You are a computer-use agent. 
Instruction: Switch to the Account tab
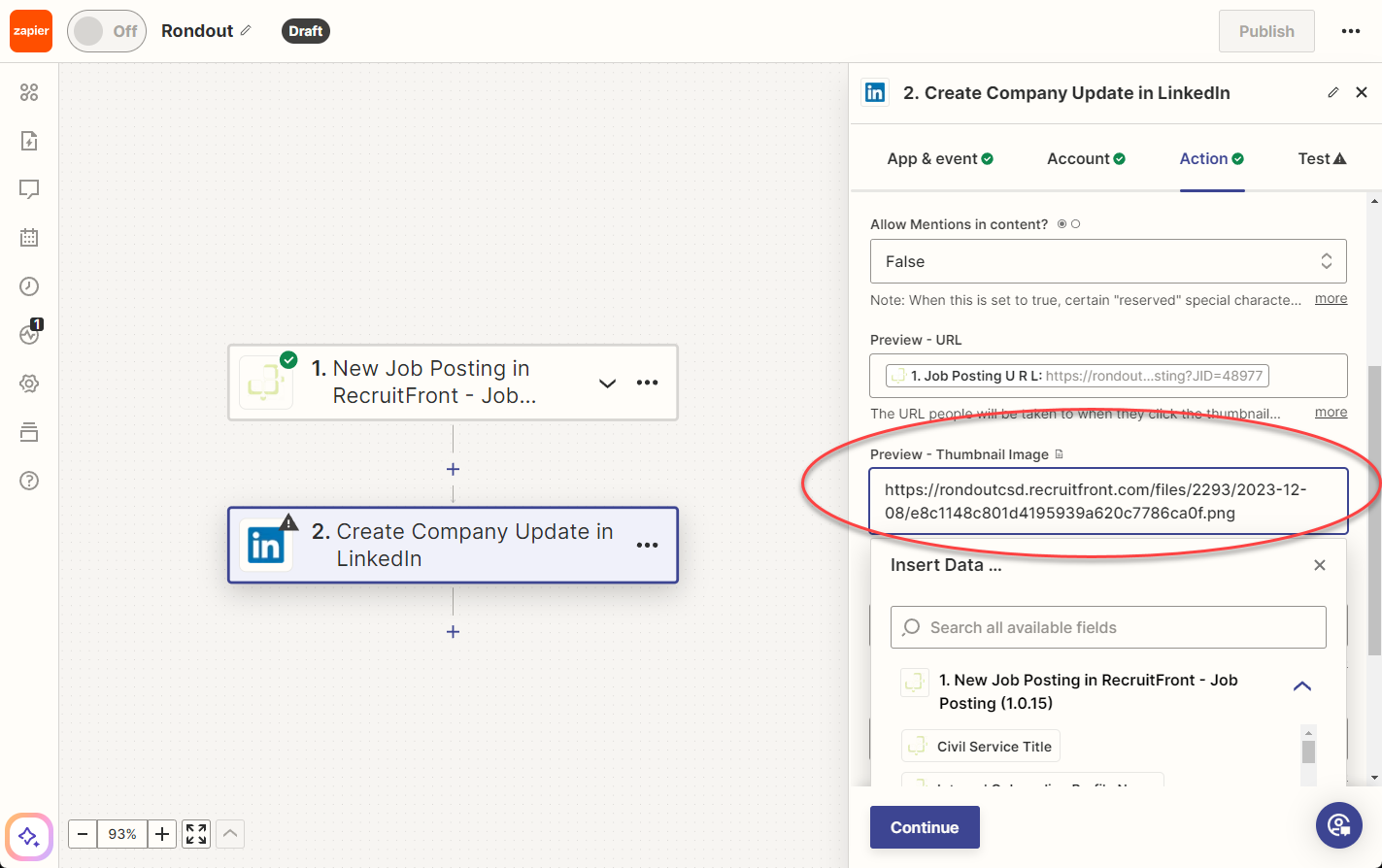pyautogui.click(x=1086, y=158)
